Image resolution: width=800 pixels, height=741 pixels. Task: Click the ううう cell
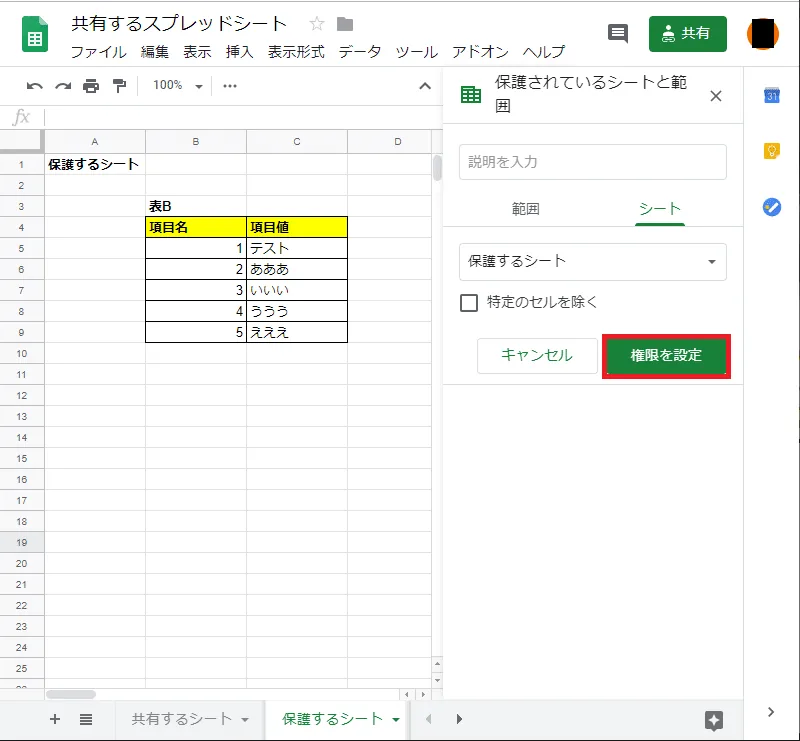click(x=297, y=311)
